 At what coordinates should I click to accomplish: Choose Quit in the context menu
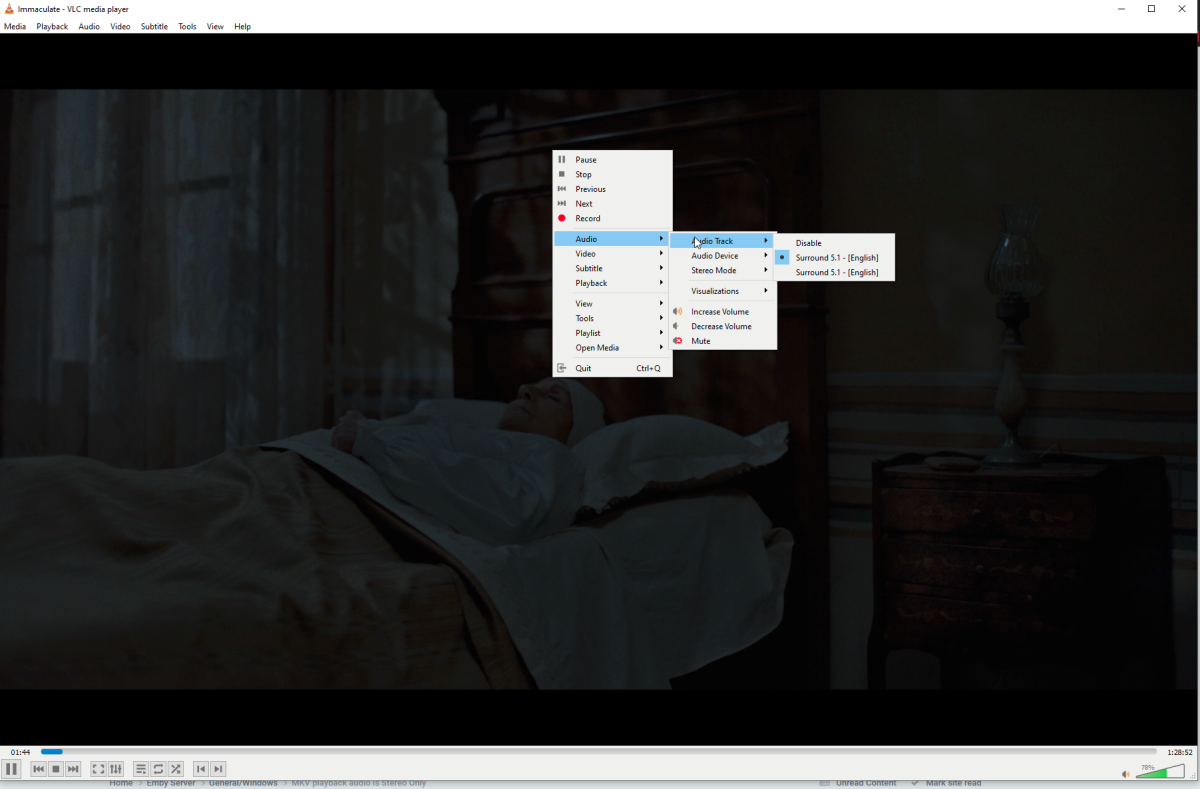coord(613,368)
